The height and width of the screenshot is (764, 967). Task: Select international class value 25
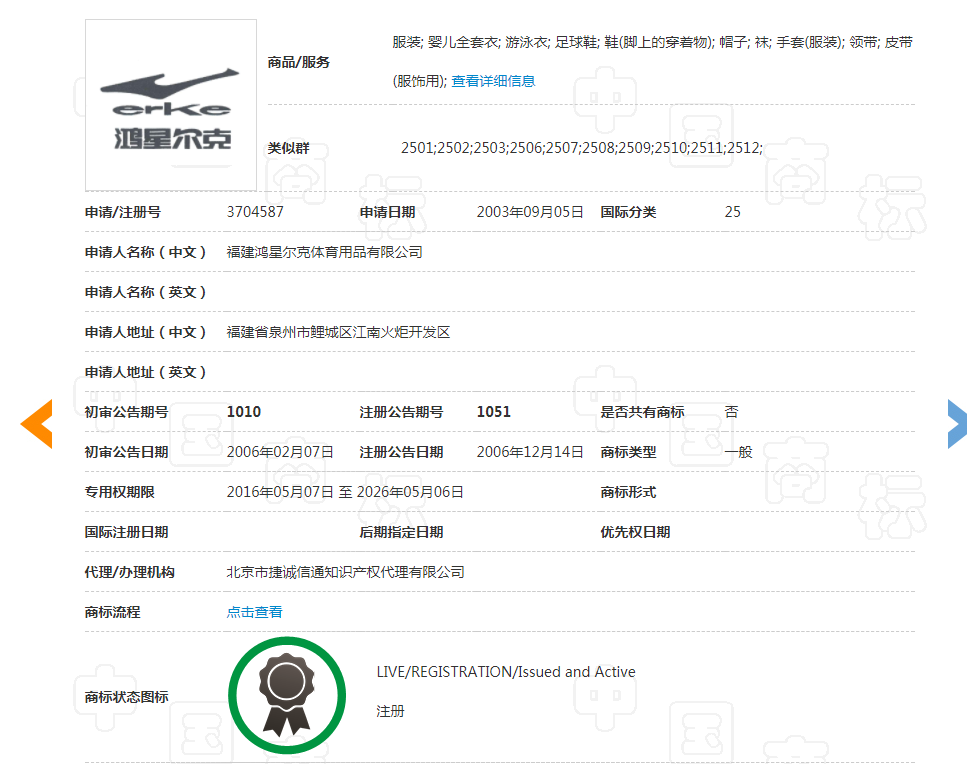(x=732, y=212)
